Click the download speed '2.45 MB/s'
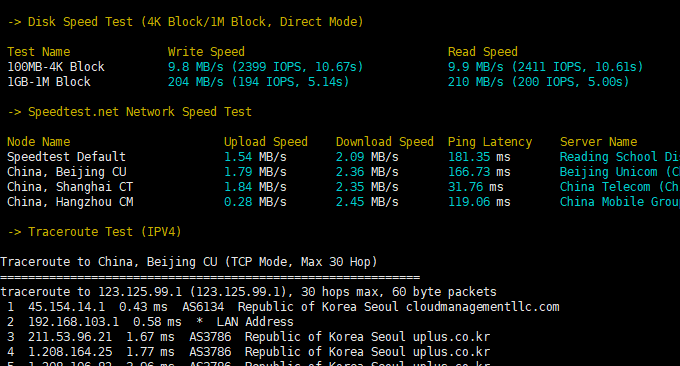680x366 pixels. point(367,202)
